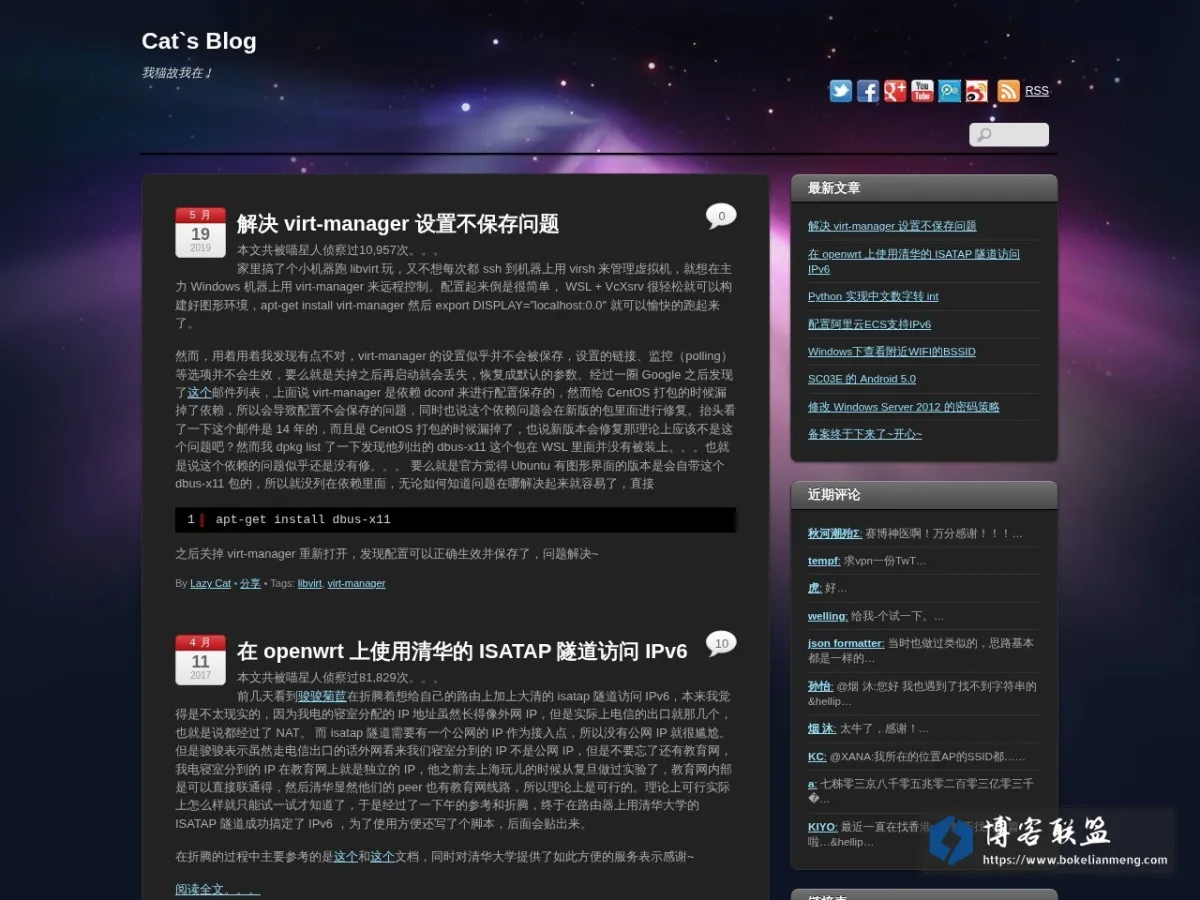
Task: Click the 近期评论 widget header
Action: click(924, 495)
